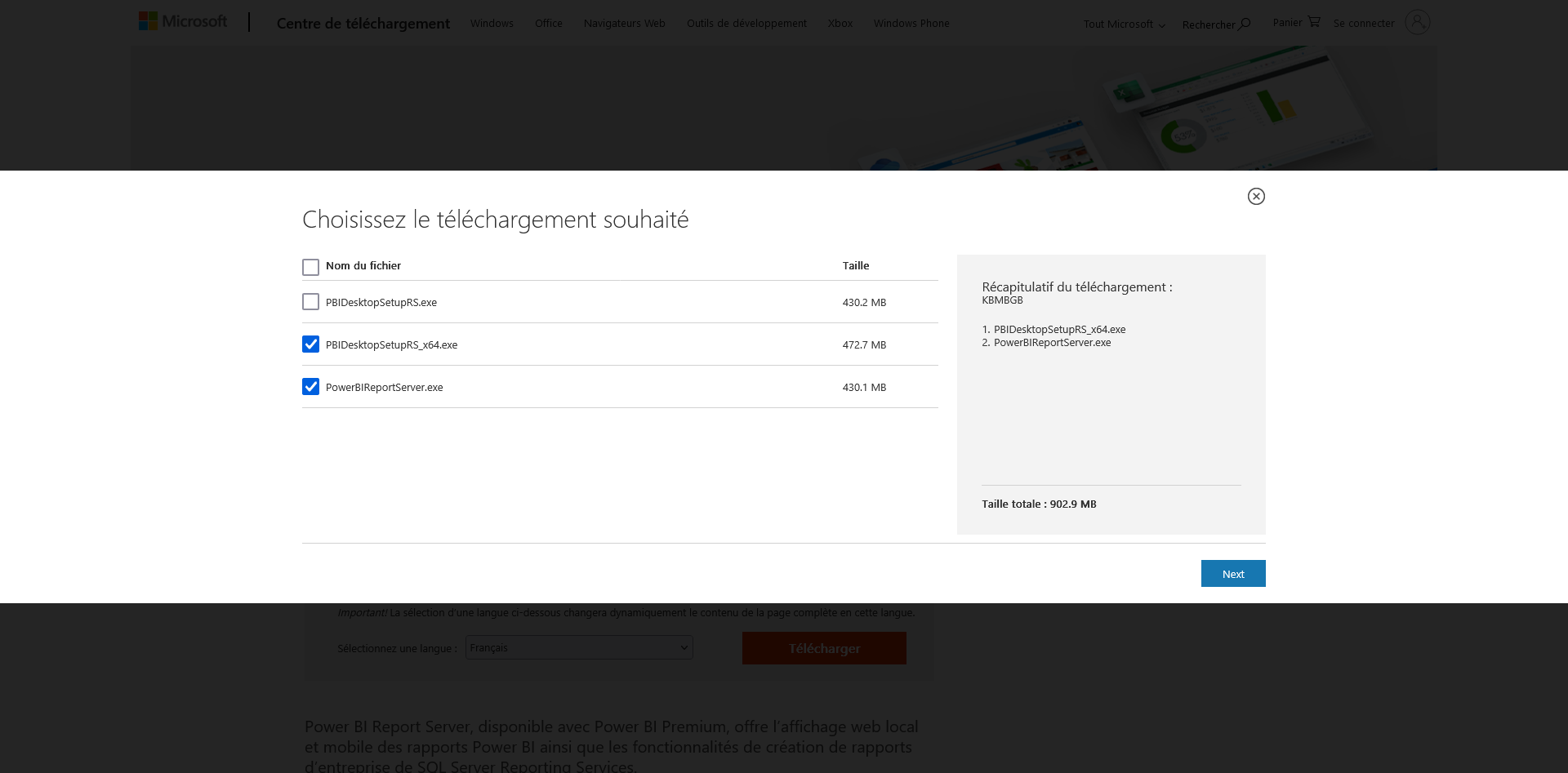The image size is (1568, 773).
Task: Click the Choisissez le téléchargement souhaité heading
Action: pos(495,220)
